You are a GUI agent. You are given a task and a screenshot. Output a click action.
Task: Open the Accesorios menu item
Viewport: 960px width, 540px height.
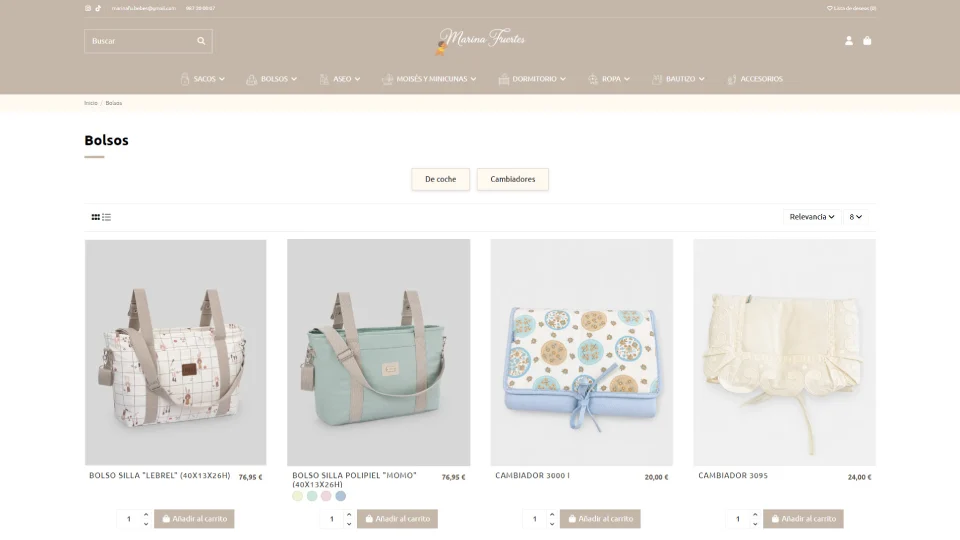(762, 79)
